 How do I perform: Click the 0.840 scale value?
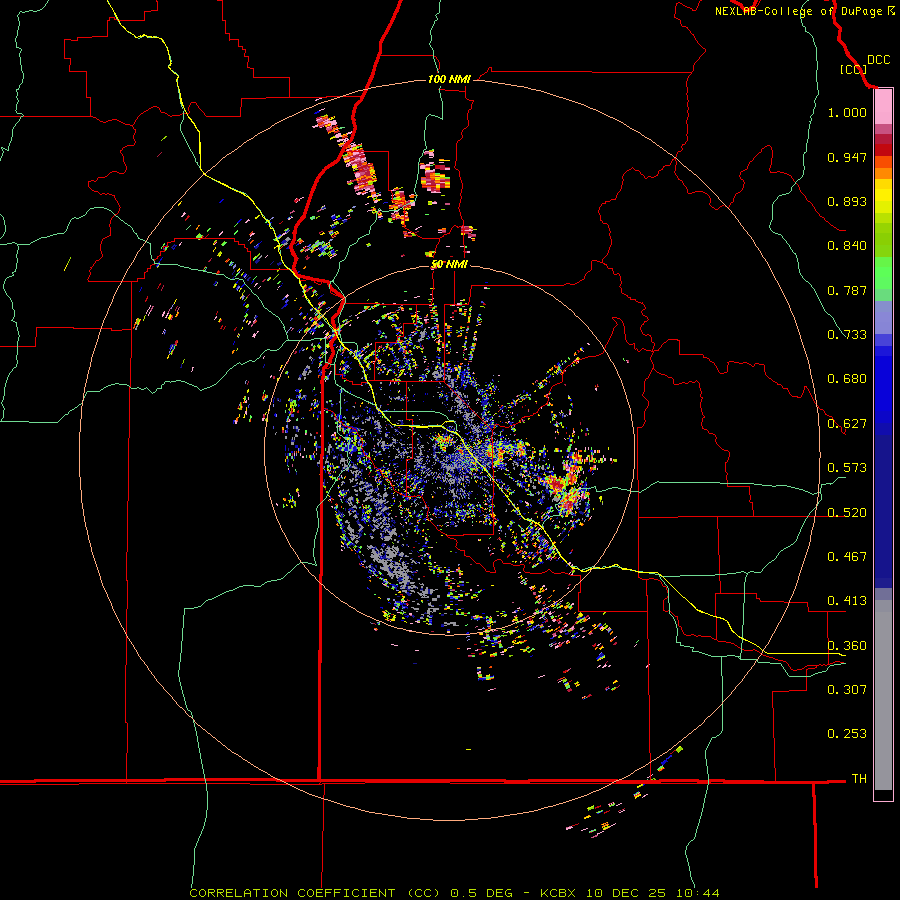click(847, 246)
